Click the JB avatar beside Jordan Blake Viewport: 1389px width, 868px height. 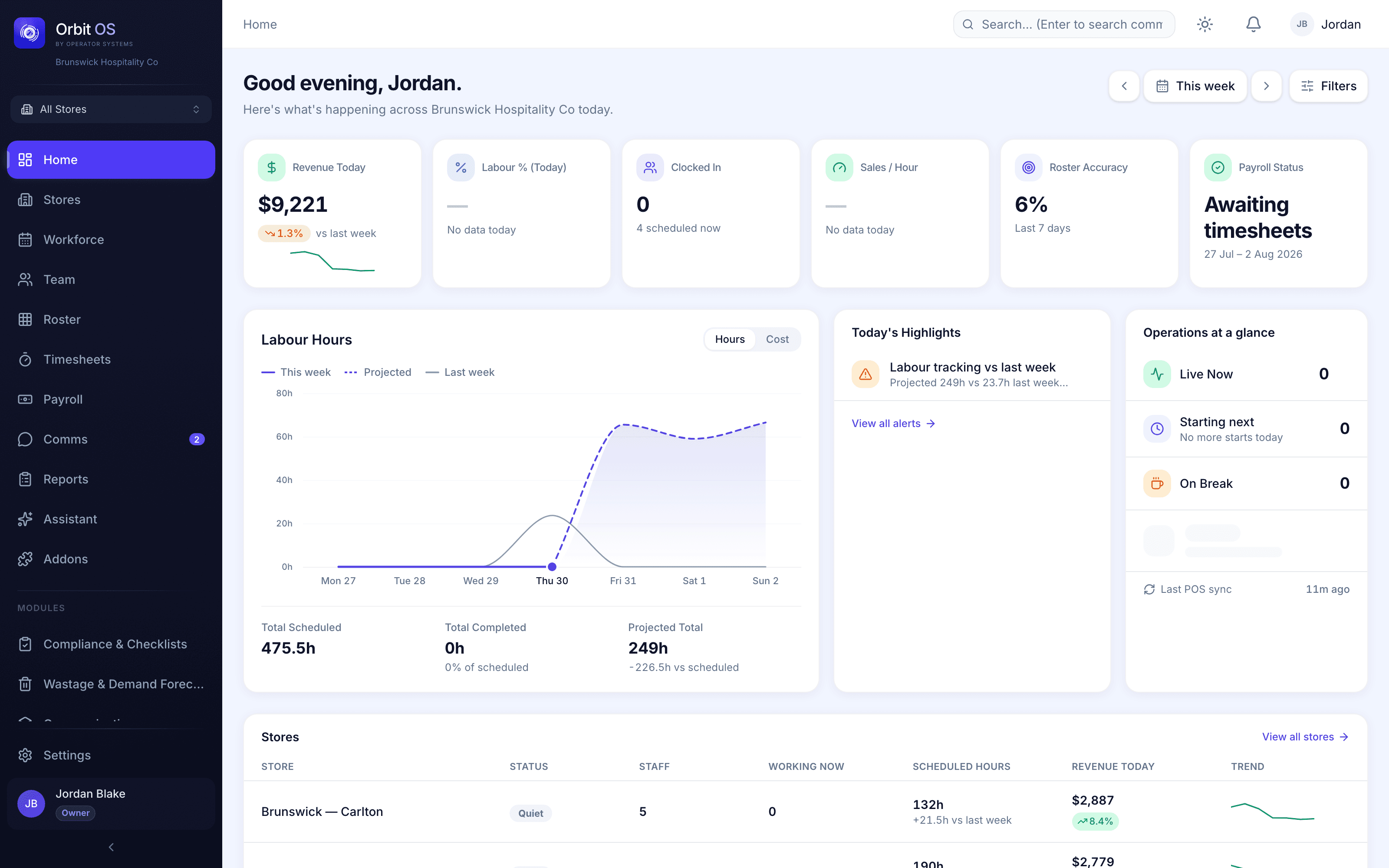(31, 803)
